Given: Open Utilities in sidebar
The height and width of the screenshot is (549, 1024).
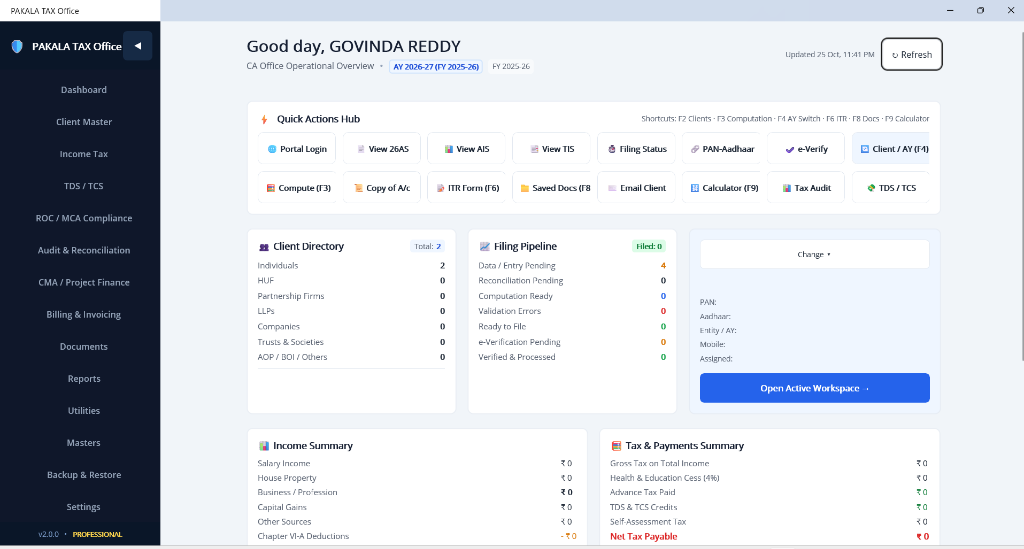Looking at the screenshot, I should tap(84, 411).
